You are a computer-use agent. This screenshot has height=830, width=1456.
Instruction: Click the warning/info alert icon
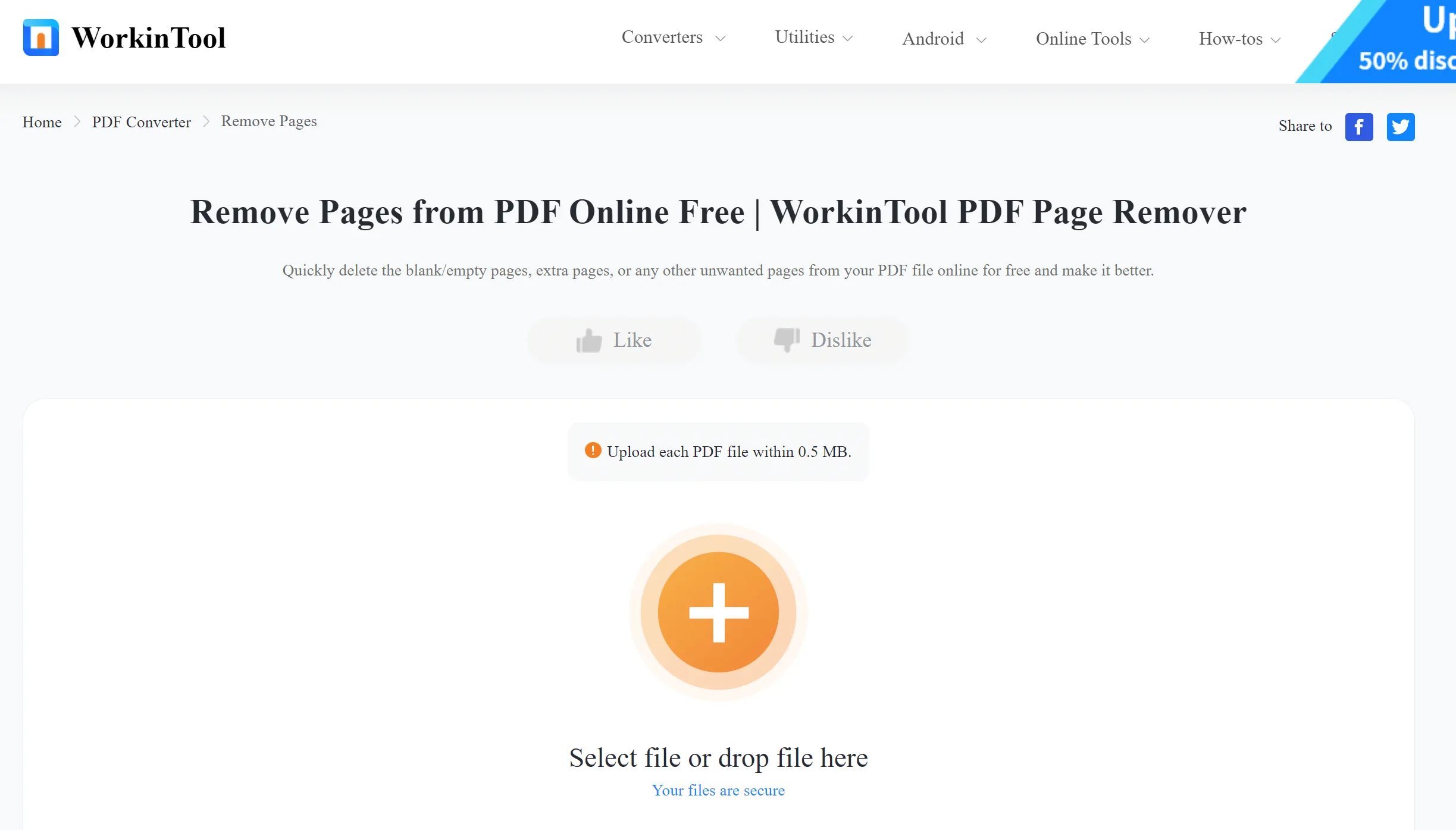tap(593, 450)
